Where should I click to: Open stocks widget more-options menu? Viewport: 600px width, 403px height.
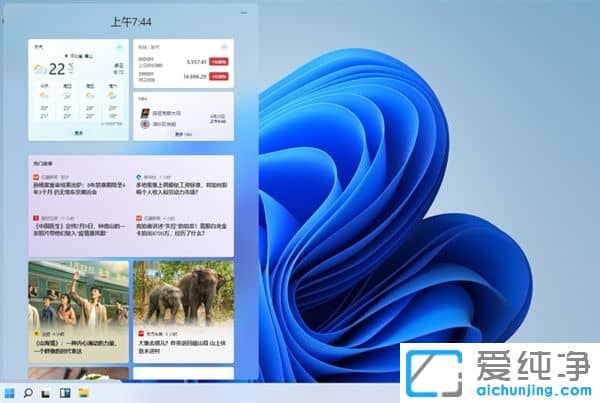click(225, 47)
